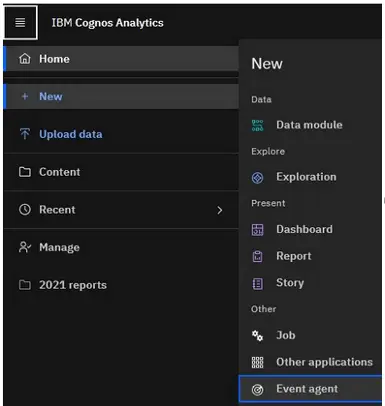Select the Event agent option
Viewport: 385px width, 406px height.
pyautogui.click(x=310, y=389)
